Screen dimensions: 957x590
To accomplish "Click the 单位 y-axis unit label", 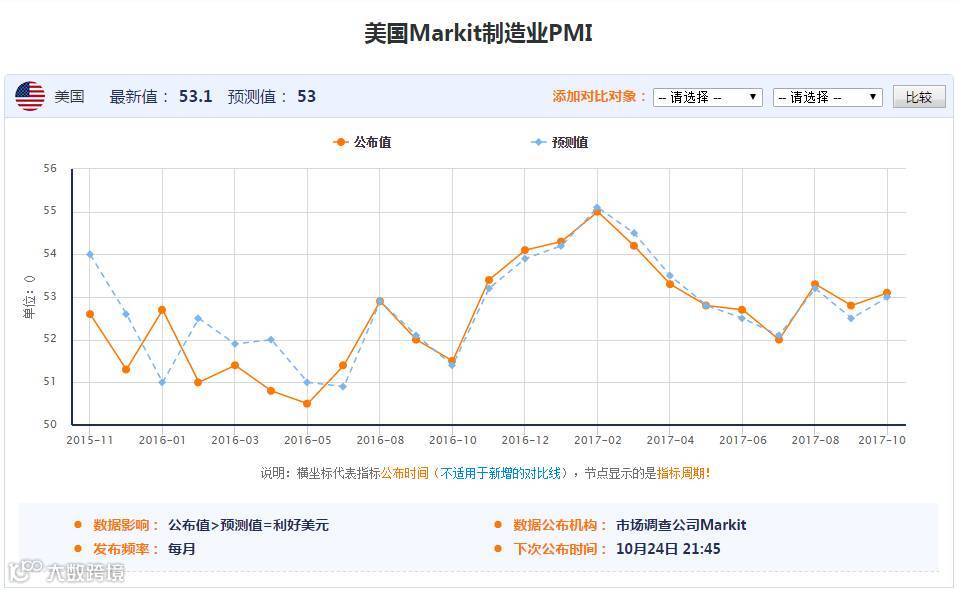I will click(29, 297).
